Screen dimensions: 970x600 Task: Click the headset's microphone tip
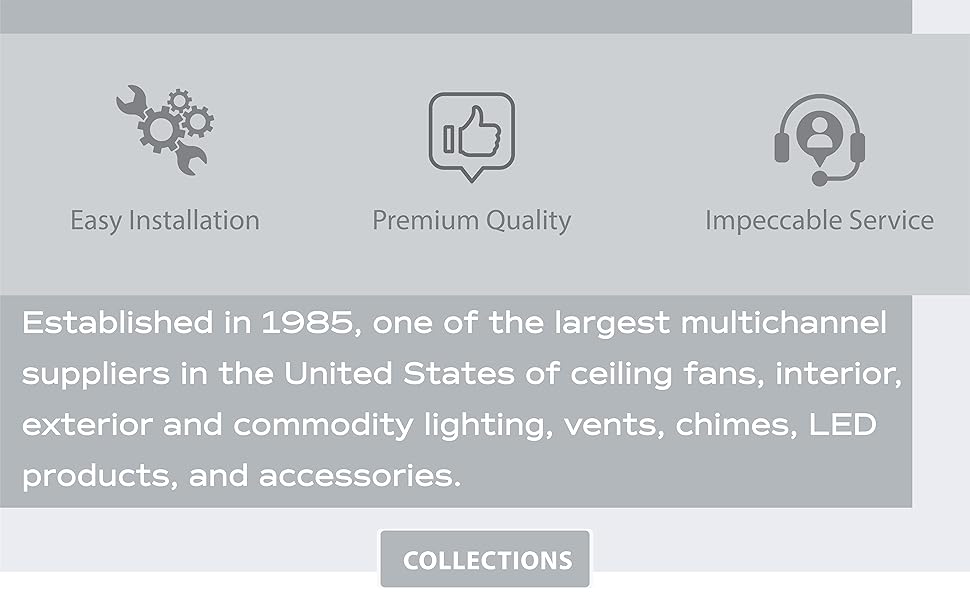click(x=819, y=180)
